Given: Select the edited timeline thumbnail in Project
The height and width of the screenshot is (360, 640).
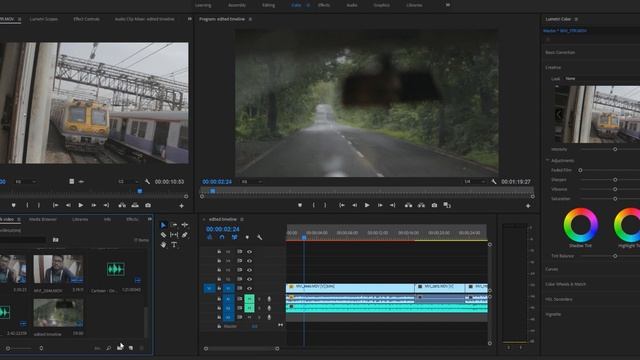Looking at the screenshot, I should pos(58,313).
